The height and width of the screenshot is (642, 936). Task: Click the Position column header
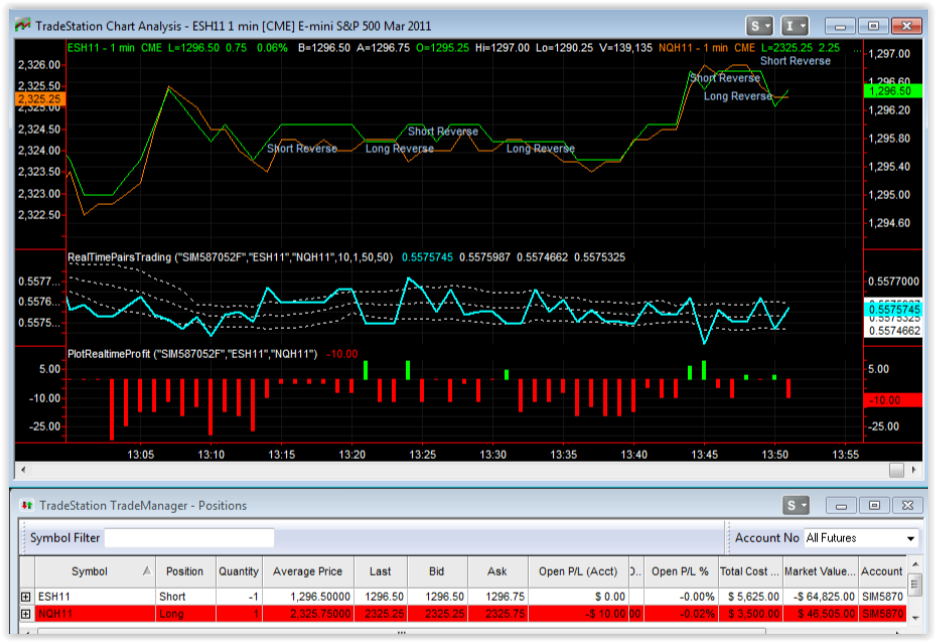[x=185, y=571]
